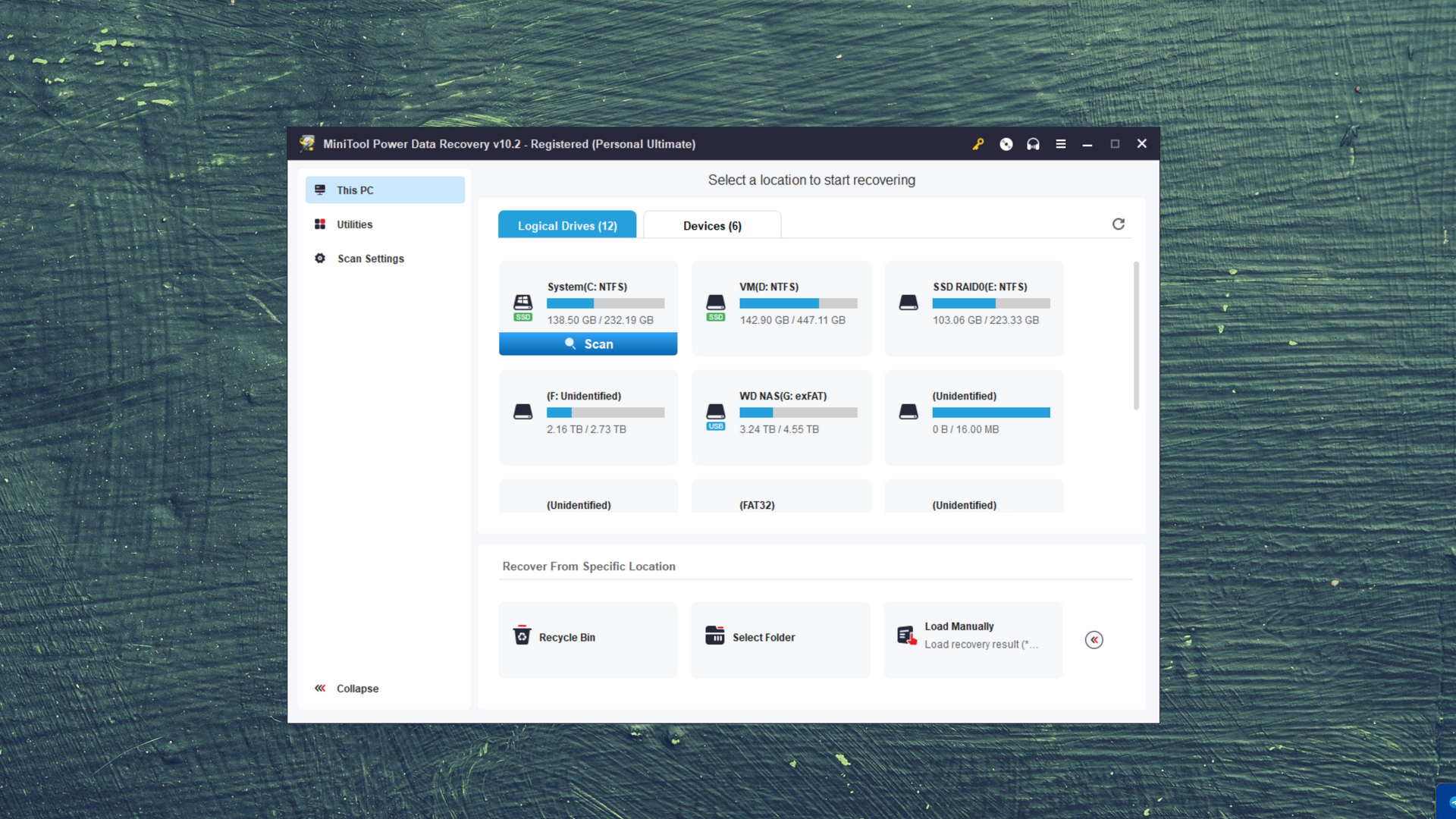Switch to Devices (6) tab

712,225
